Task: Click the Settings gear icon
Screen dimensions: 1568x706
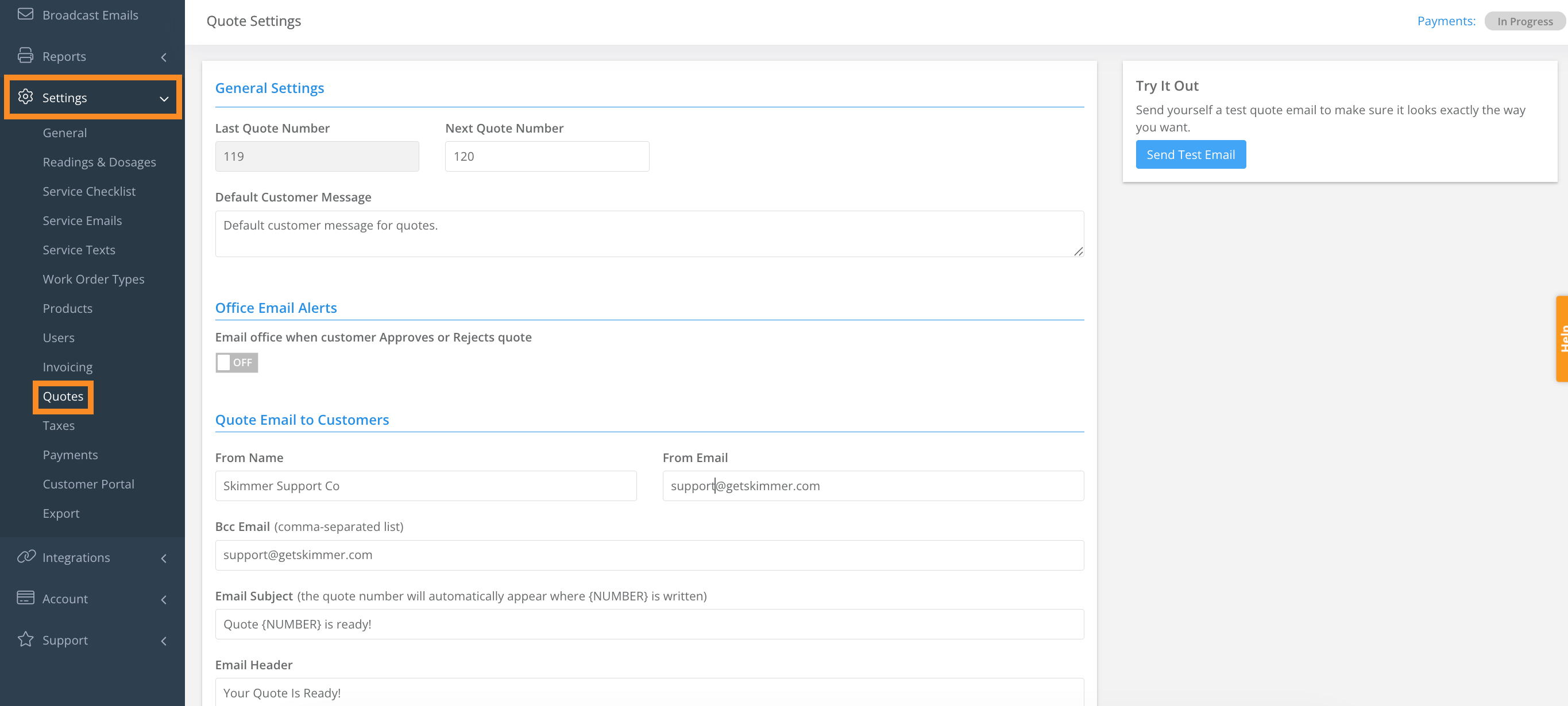Action: point(26,96)
